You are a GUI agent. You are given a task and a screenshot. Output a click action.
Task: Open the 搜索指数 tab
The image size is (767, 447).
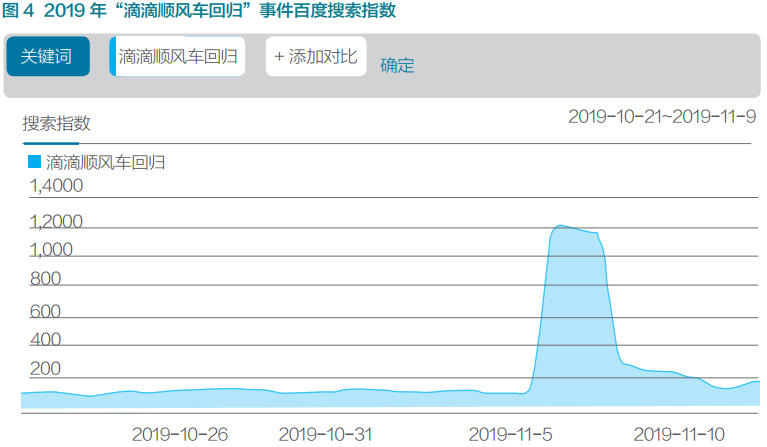click(56, 123)
